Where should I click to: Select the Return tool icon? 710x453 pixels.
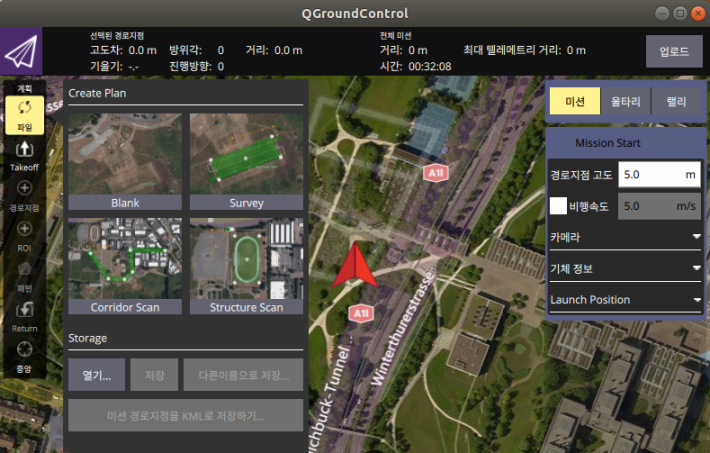pyautogui.click(x=24, y=309)
